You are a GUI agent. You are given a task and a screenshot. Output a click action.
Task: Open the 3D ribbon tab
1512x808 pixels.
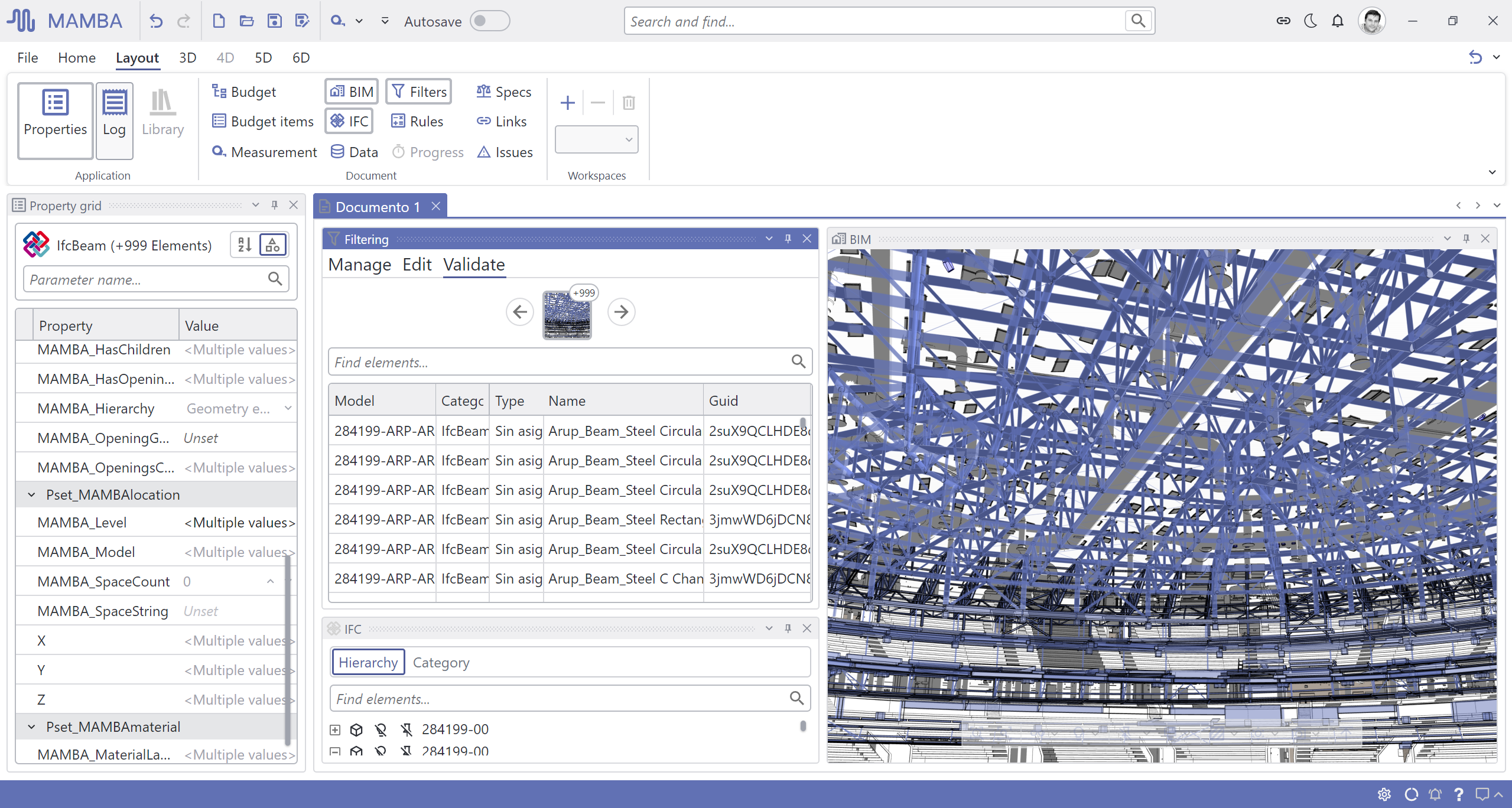pos(187,58)
